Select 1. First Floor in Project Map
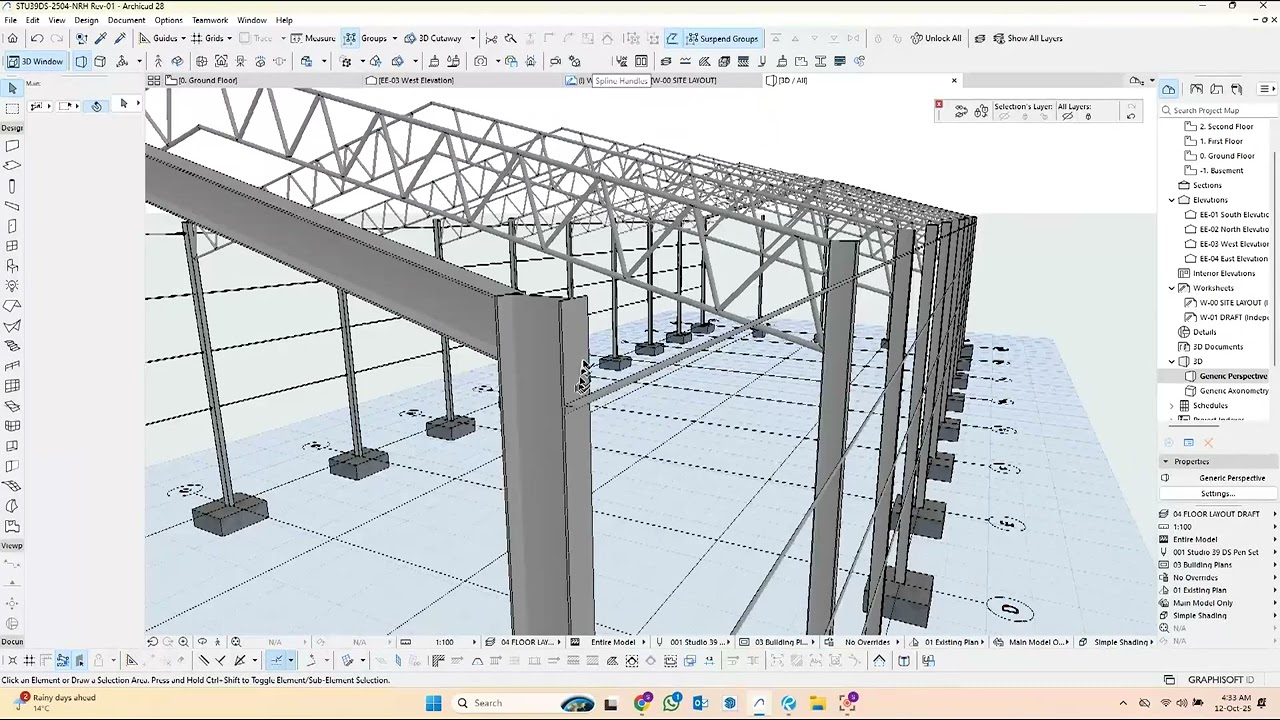 [1221, 141]
